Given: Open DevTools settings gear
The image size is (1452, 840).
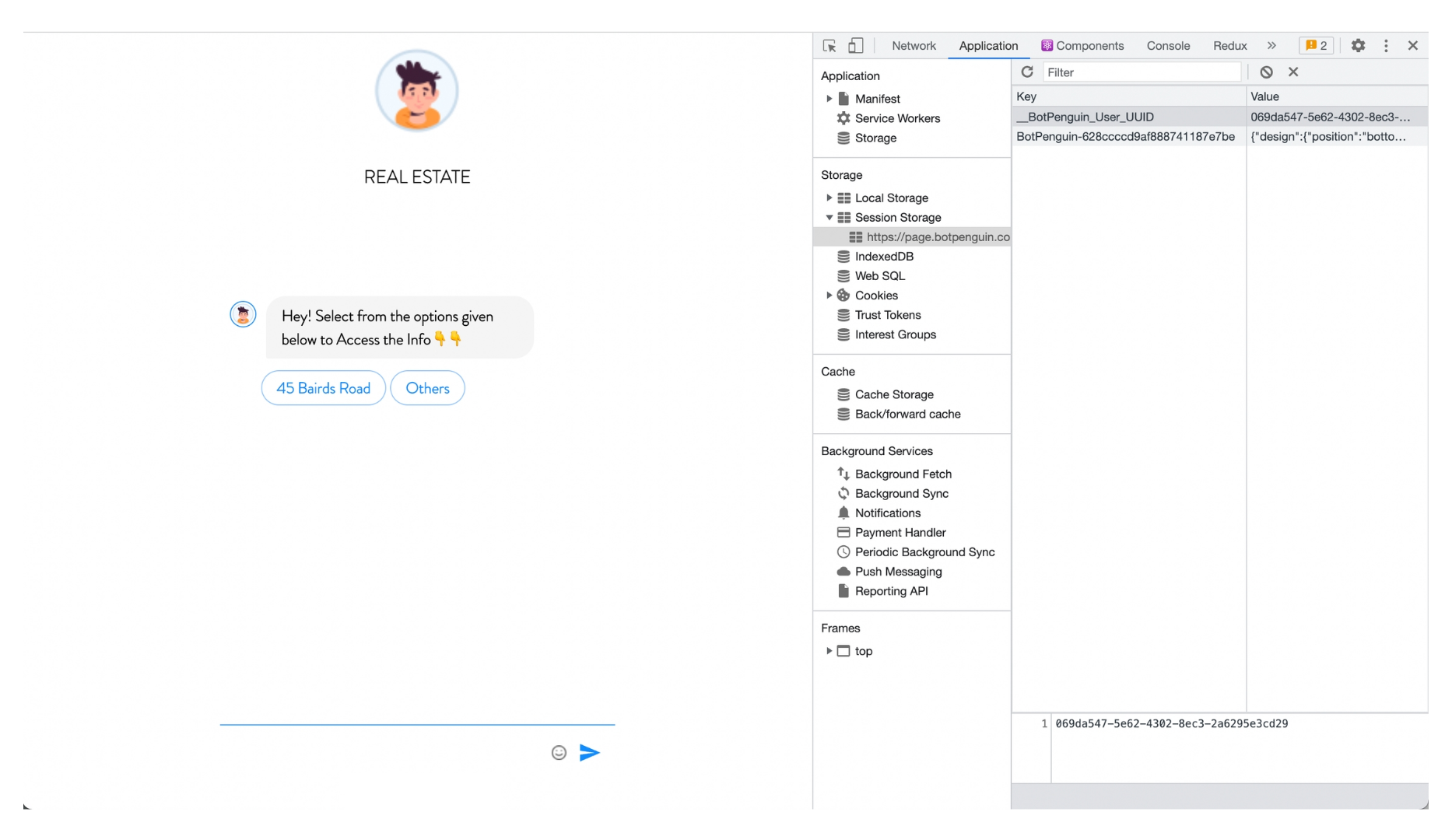Looking at the screenshot, I should point(1358,45).
